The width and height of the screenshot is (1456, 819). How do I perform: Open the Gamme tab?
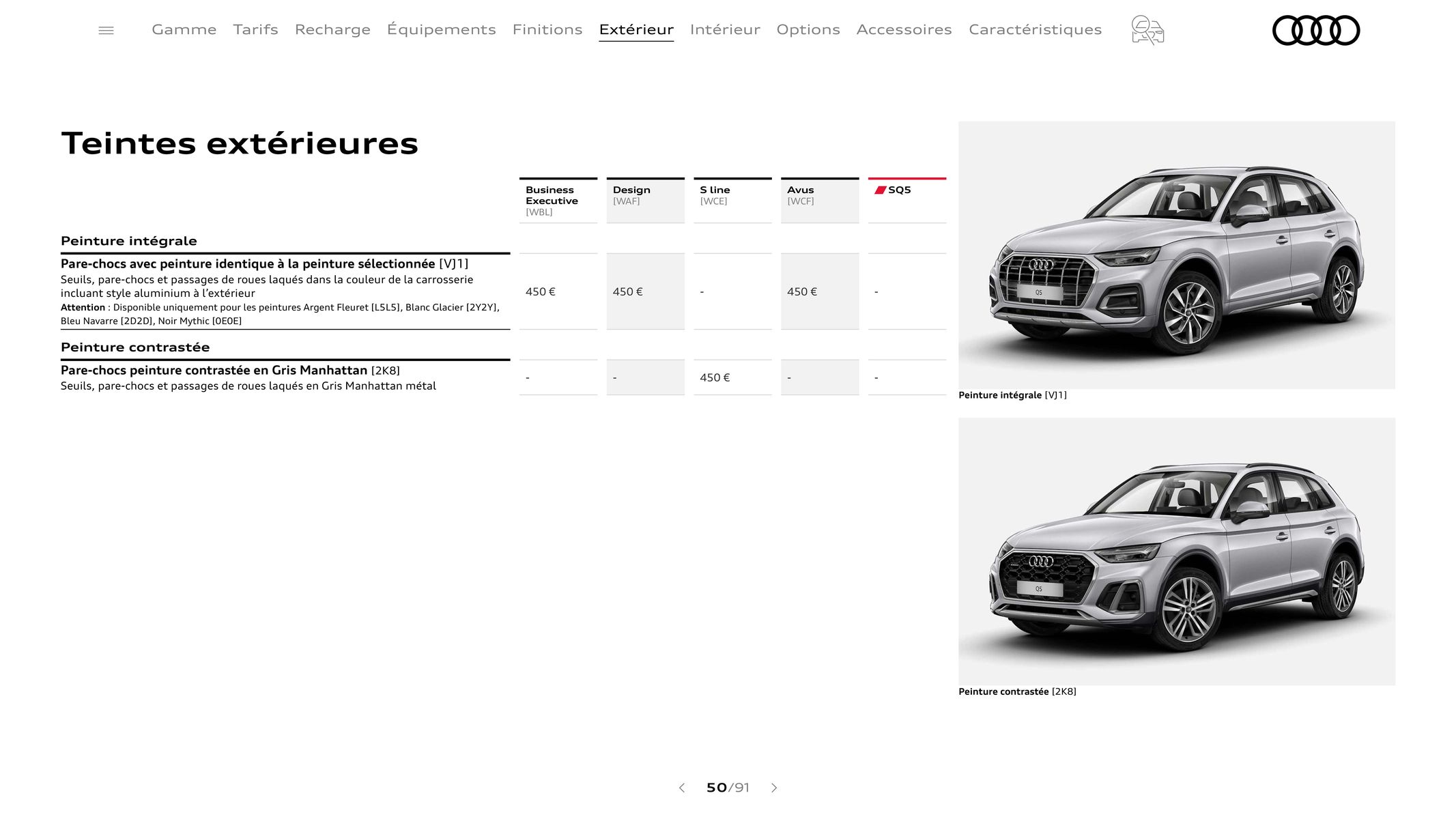184,29
